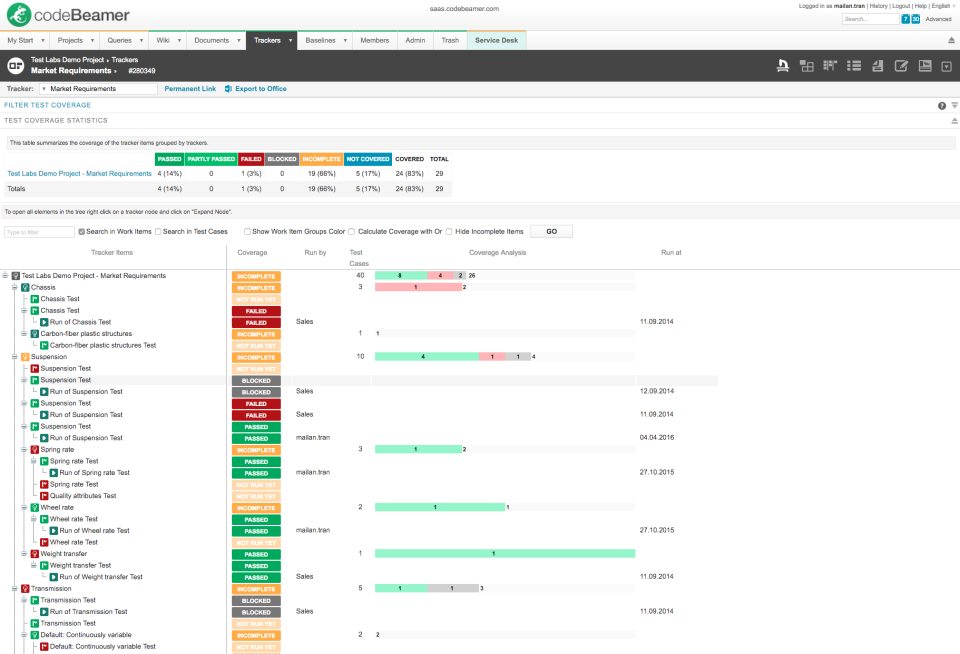
Task: Switch to the Service Desk tab
Action: point(497,40)
